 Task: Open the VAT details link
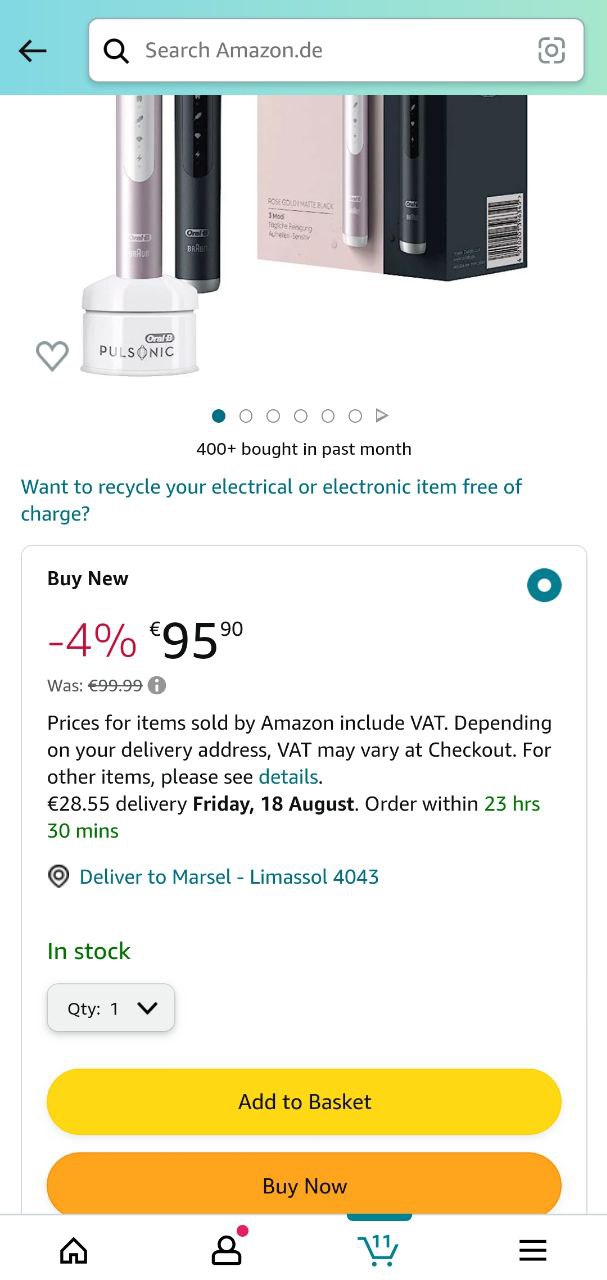click(x=288, y=777)
